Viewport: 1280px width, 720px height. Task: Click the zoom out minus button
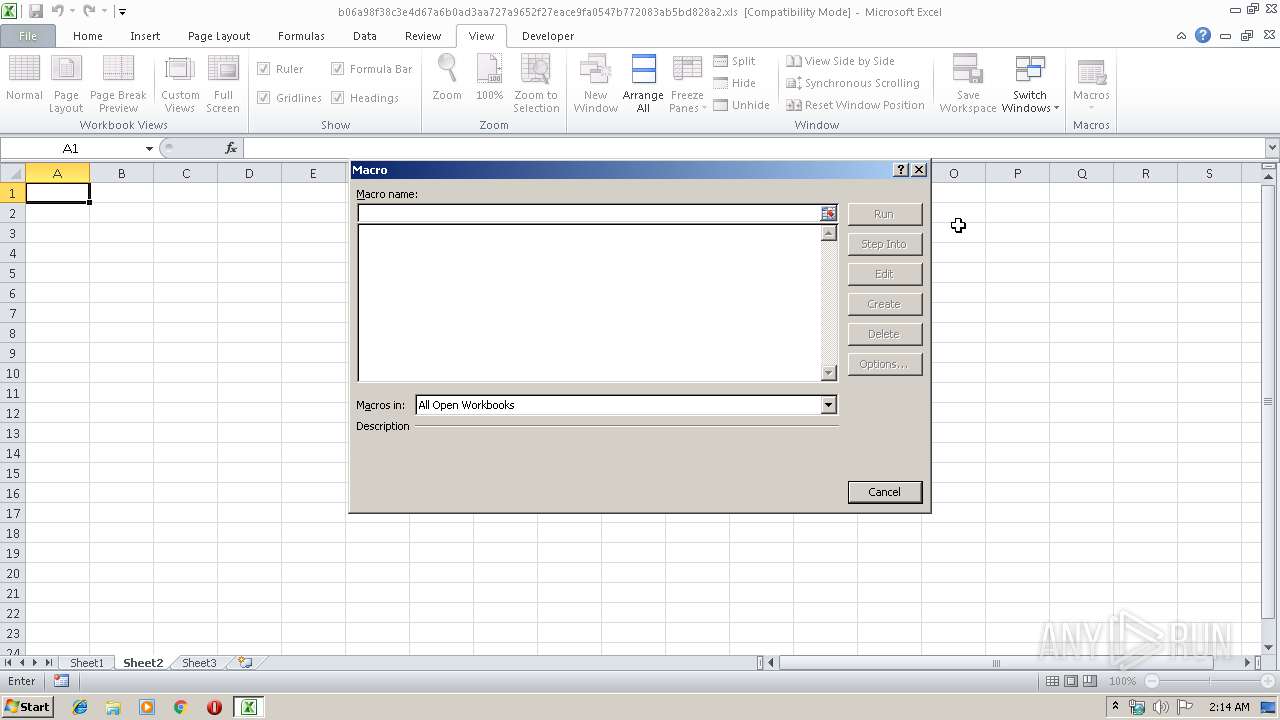tap(1152, 681)
